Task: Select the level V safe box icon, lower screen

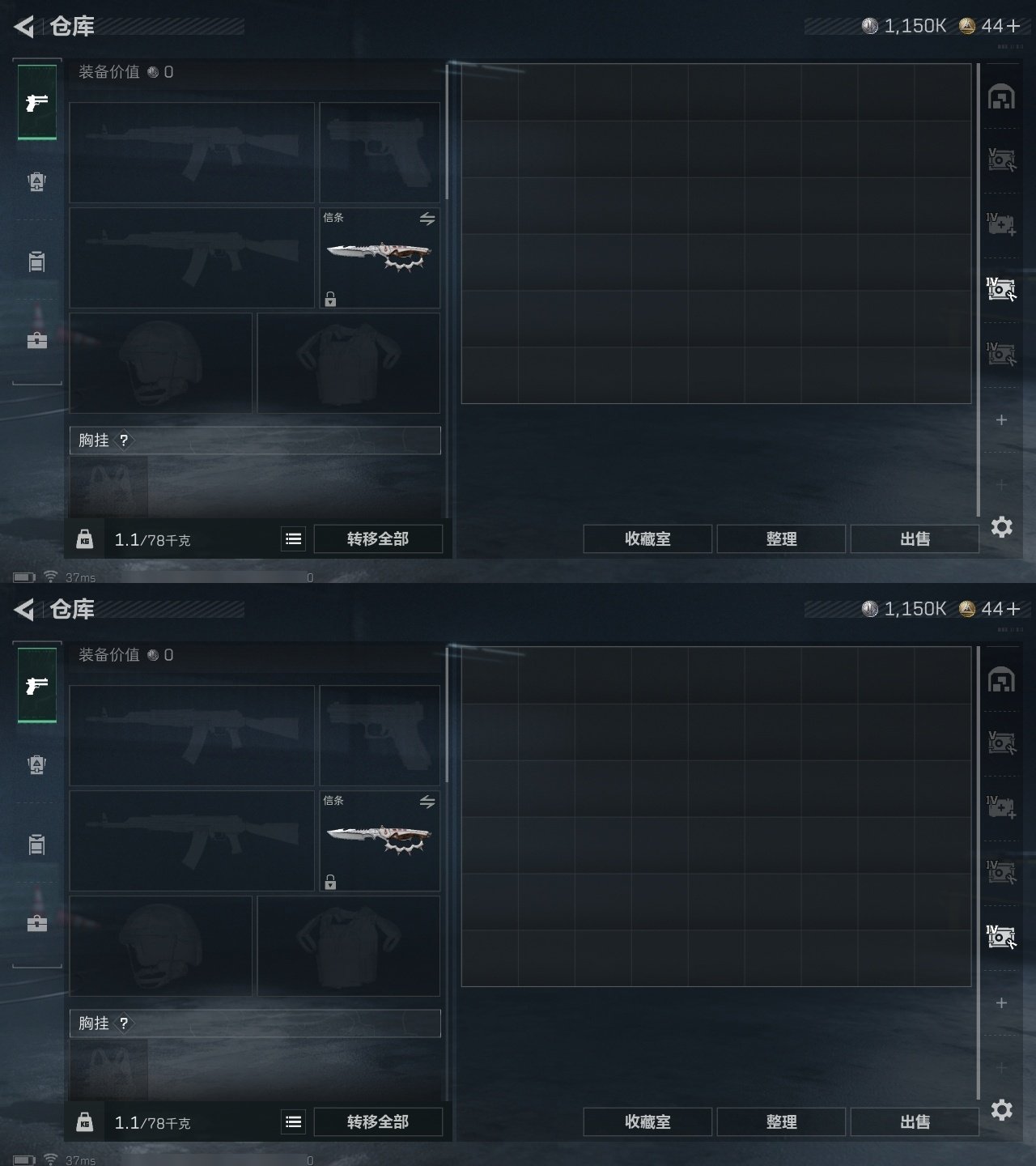Action: click(1001, 743)
